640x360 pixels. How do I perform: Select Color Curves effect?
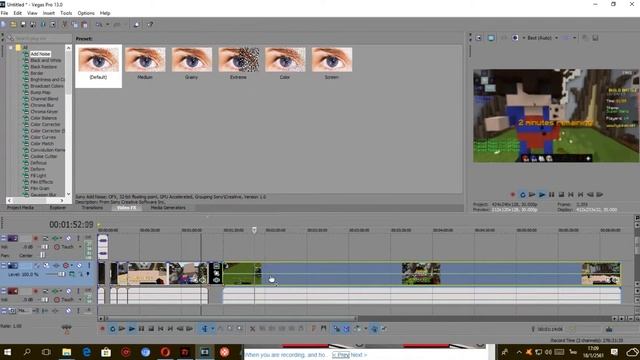(43, 137)
